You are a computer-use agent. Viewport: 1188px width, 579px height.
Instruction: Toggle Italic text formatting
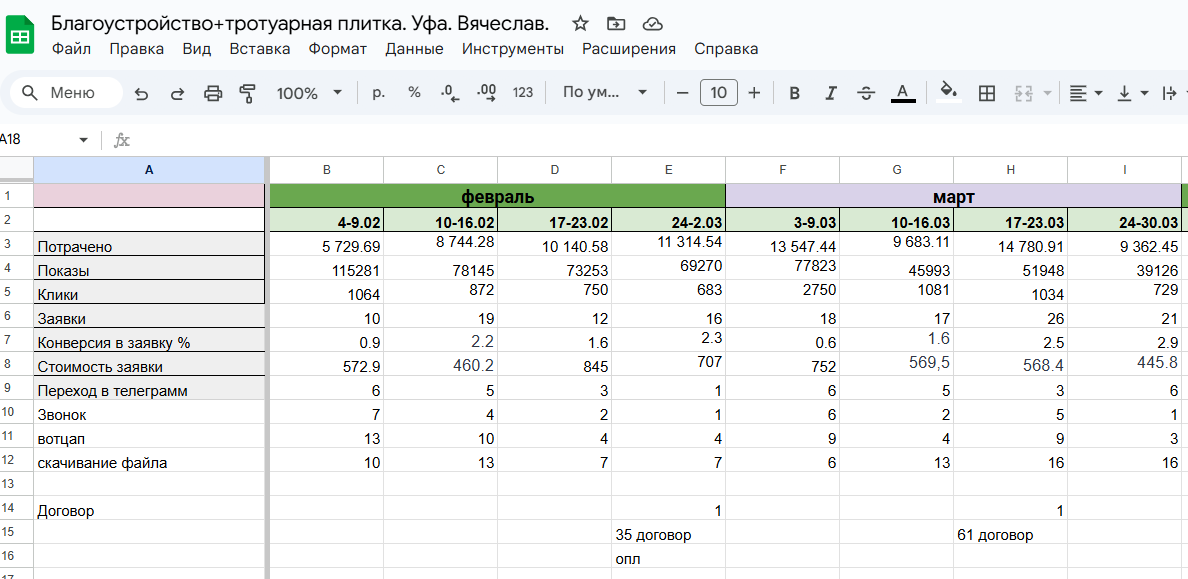(830, 93)
